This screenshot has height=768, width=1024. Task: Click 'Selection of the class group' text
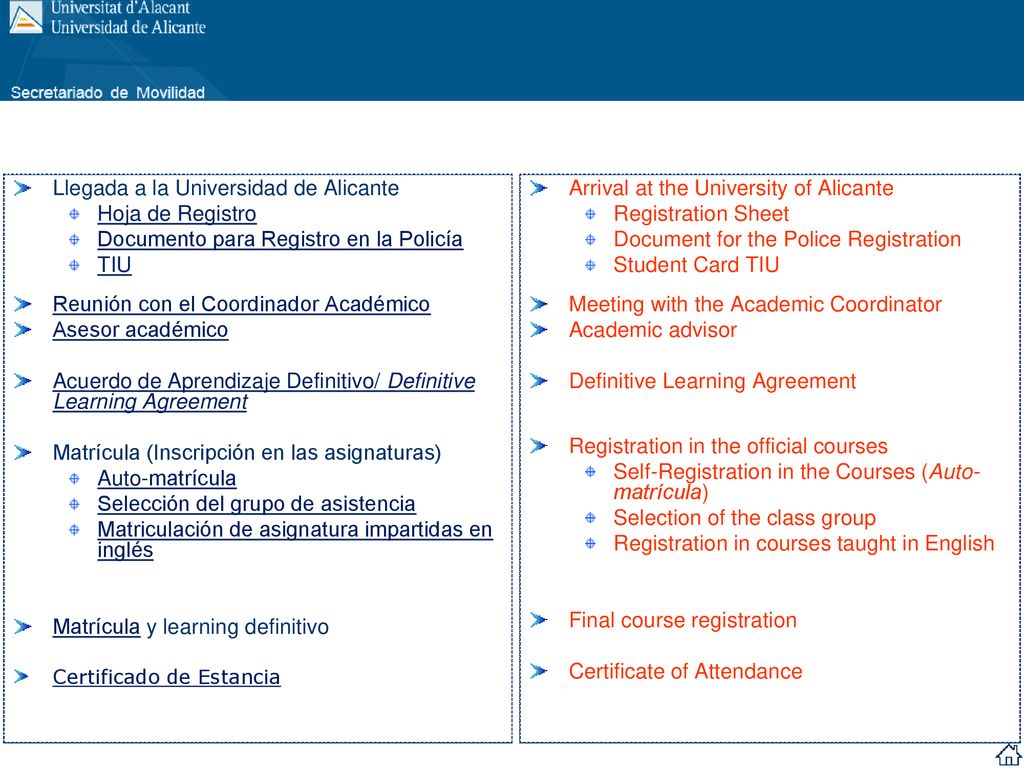(744, 518)
